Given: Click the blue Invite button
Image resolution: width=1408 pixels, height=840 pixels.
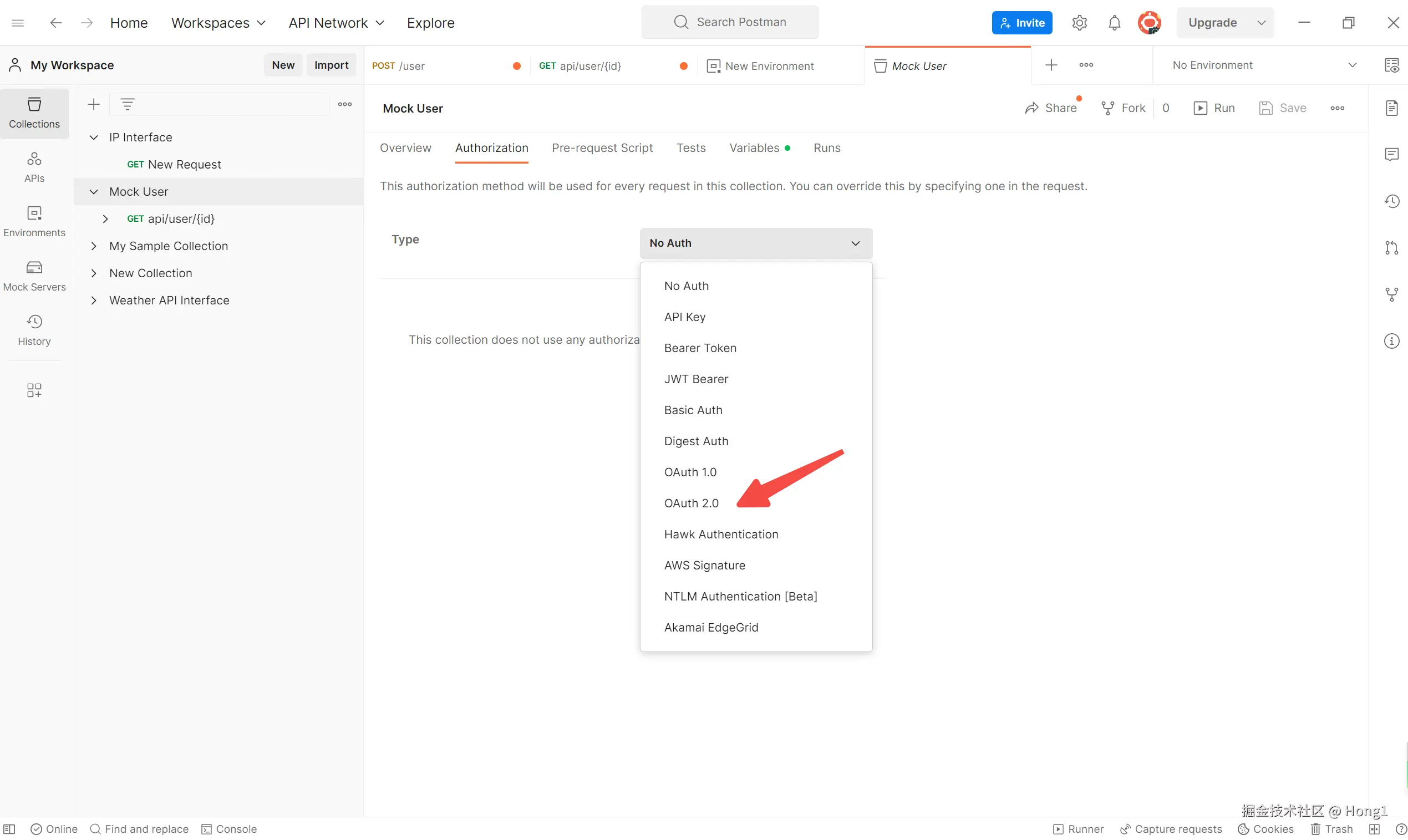Looking at the screenshot, I should (1021, 23).
